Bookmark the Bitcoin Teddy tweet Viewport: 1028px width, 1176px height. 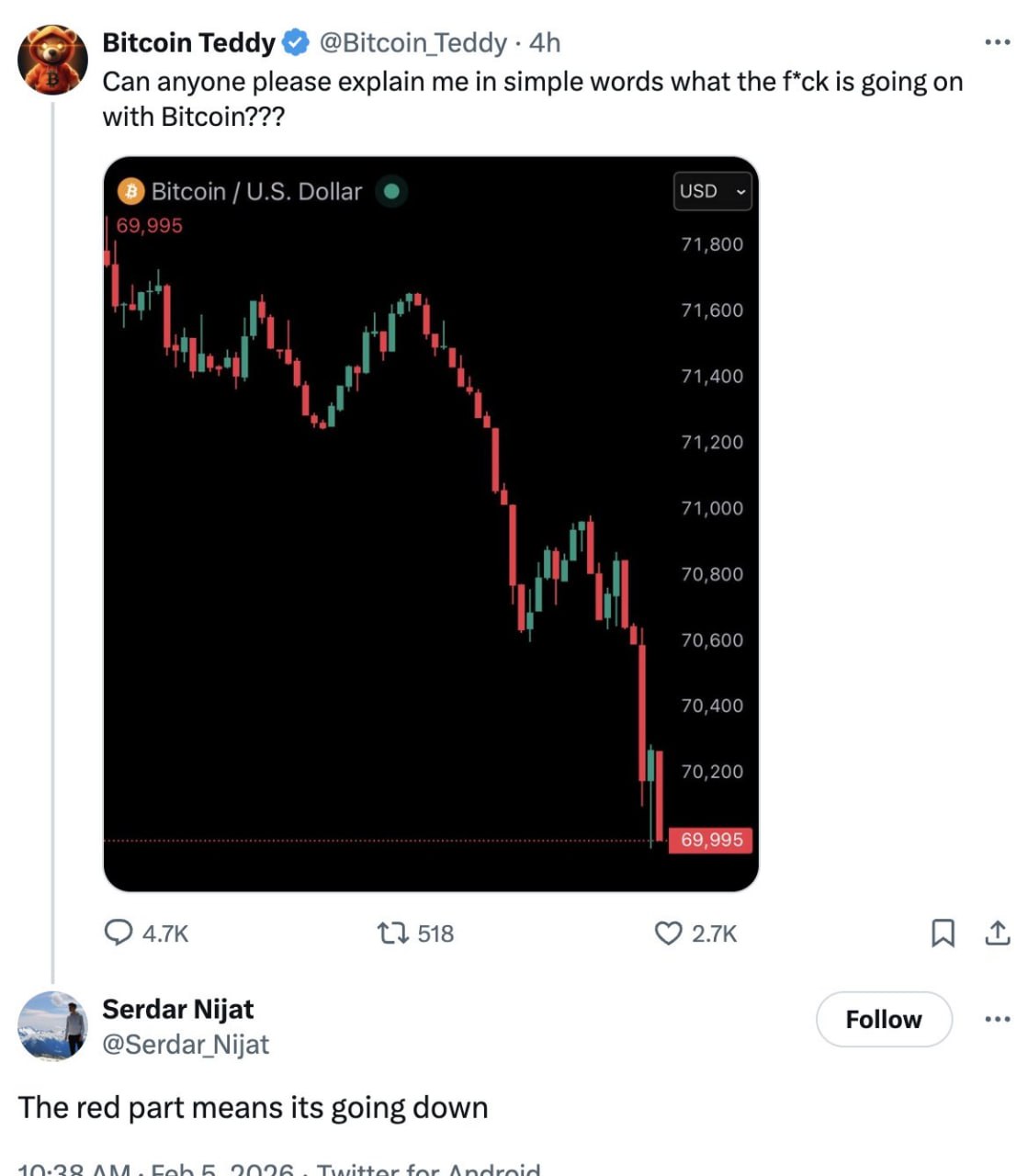coord(943,933)
